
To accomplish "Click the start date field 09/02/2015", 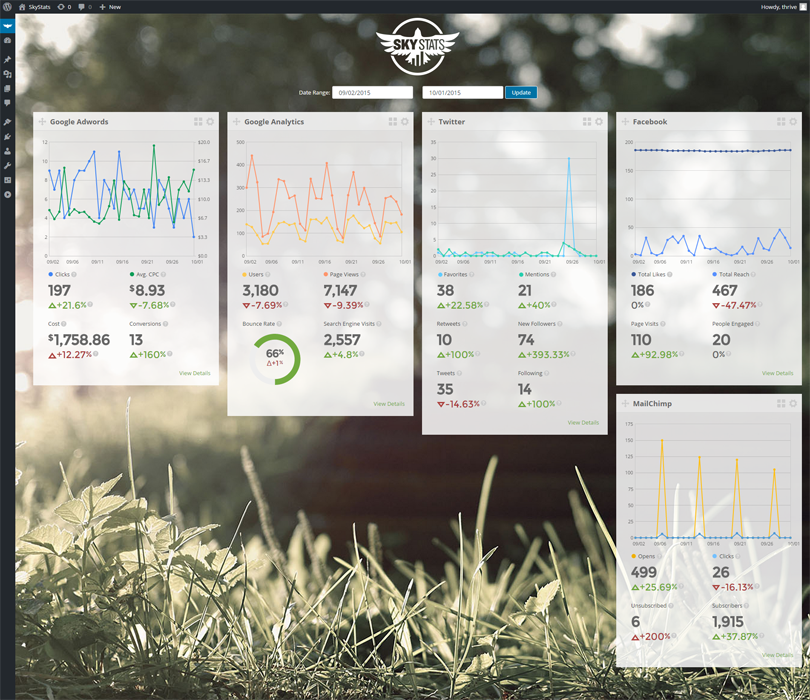I will [372, 92].
